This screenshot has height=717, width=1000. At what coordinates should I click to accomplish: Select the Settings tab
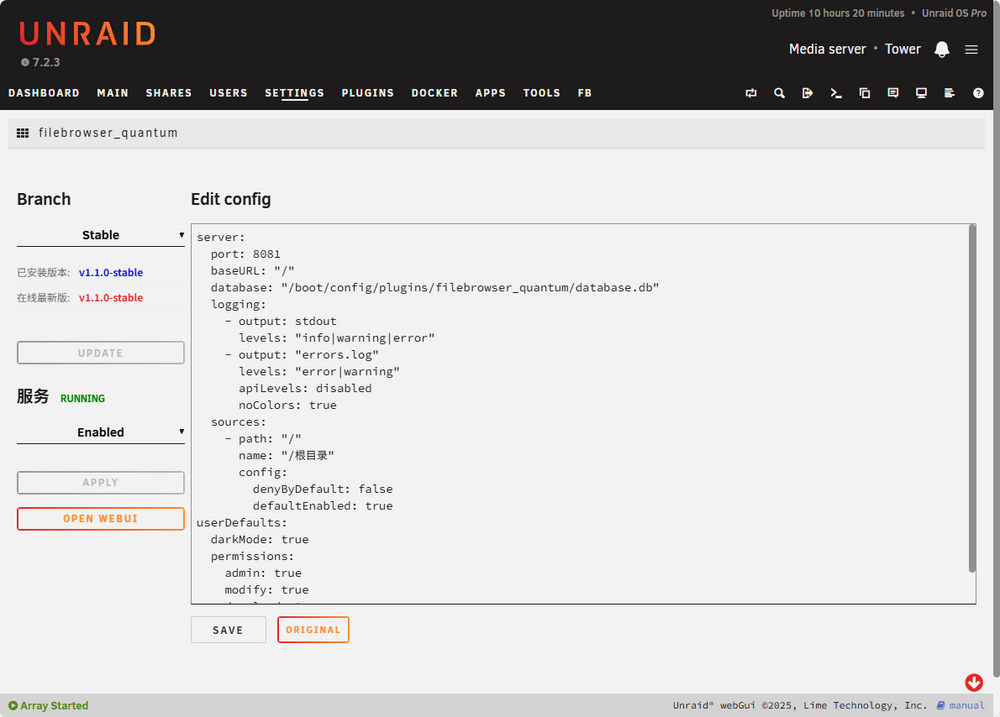coord(295,93)
